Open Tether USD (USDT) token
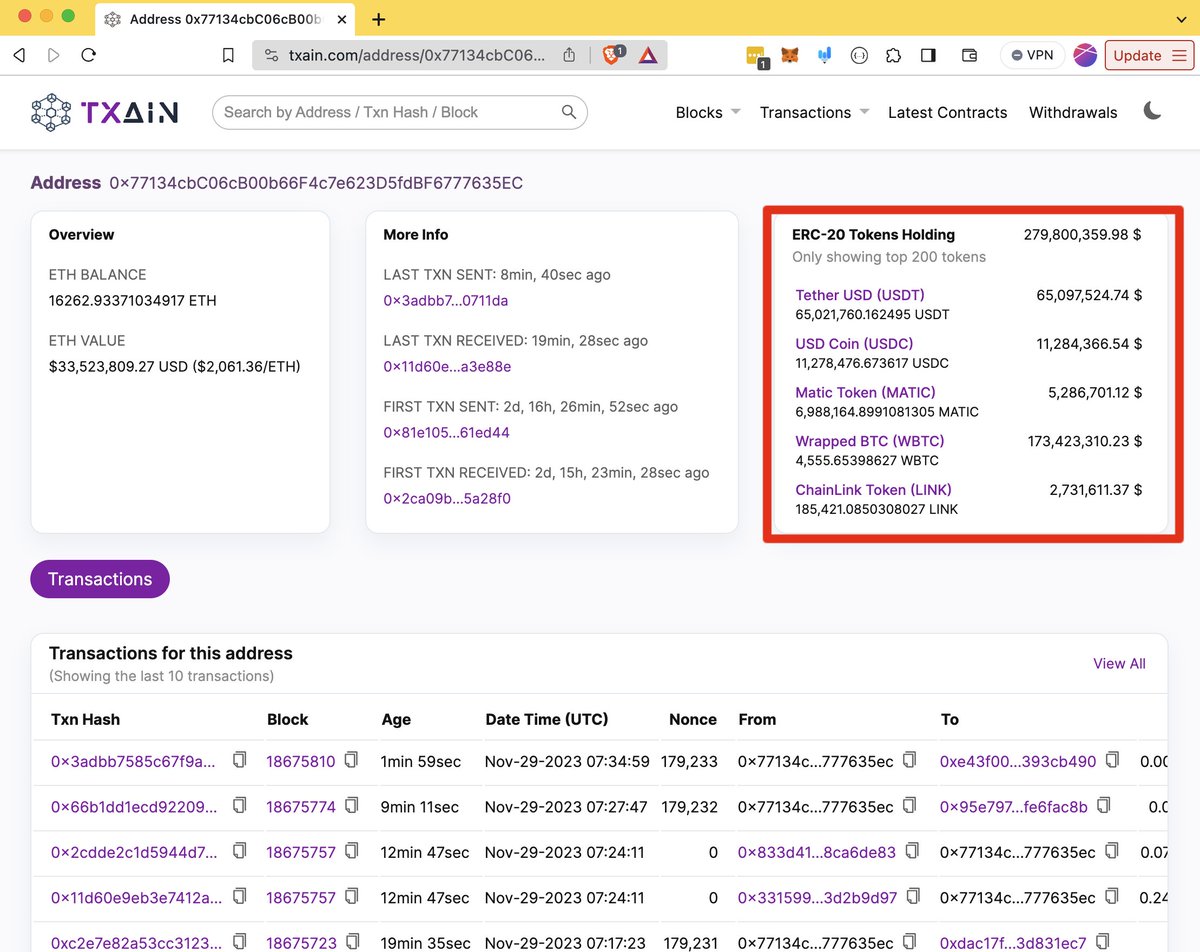1200x952 pixels. tap(860, 295)
